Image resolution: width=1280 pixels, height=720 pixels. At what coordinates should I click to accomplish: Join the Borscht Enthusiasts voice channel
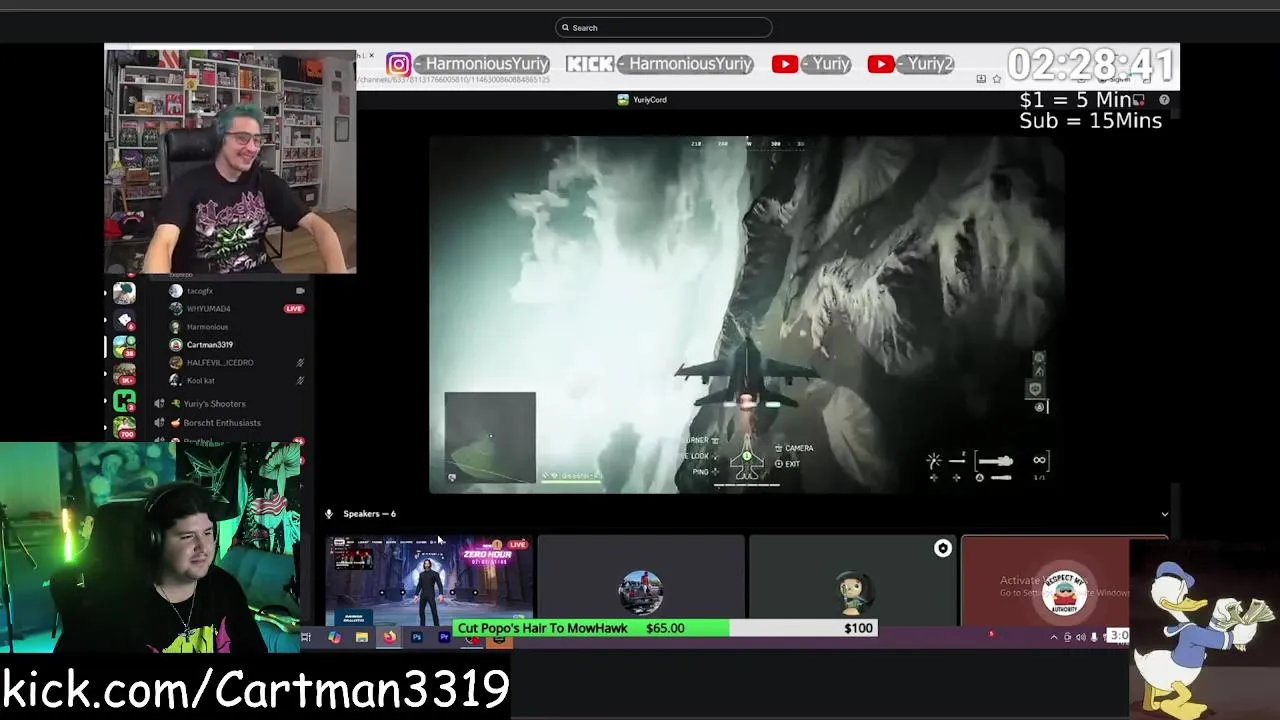222,423
